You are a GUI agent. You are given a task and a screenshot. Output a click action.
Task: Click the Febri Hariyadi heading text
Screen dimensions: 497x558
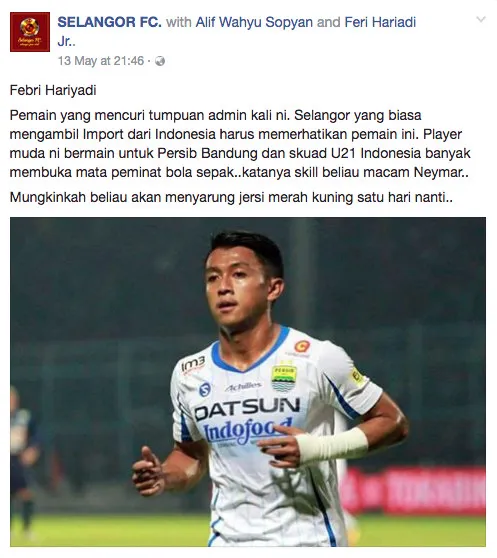coord(53,90)
